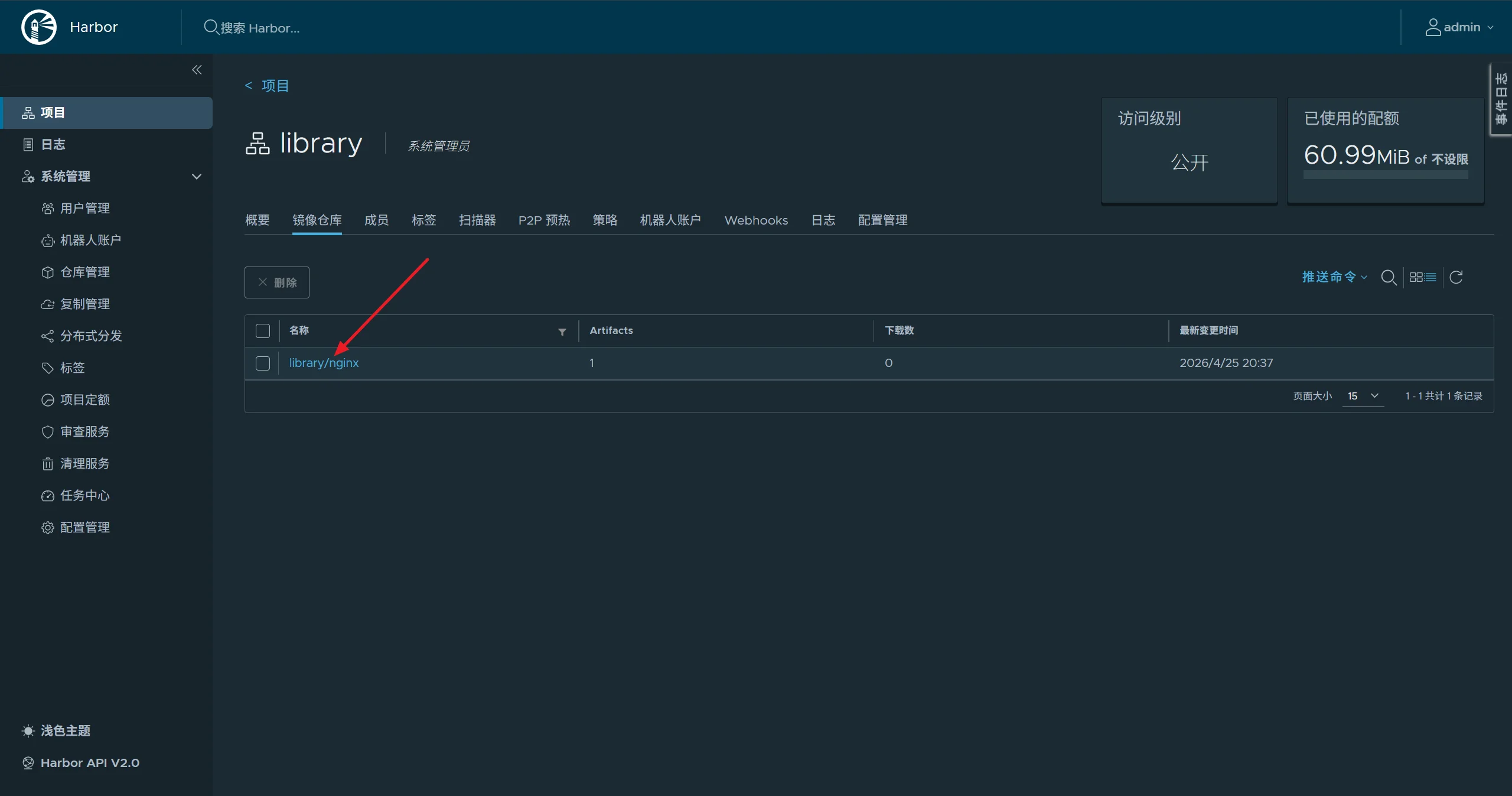The width and height of the screenshot is (1512, 796).
Task: Open the 标签 project tab
Action: tap(424, 220)
